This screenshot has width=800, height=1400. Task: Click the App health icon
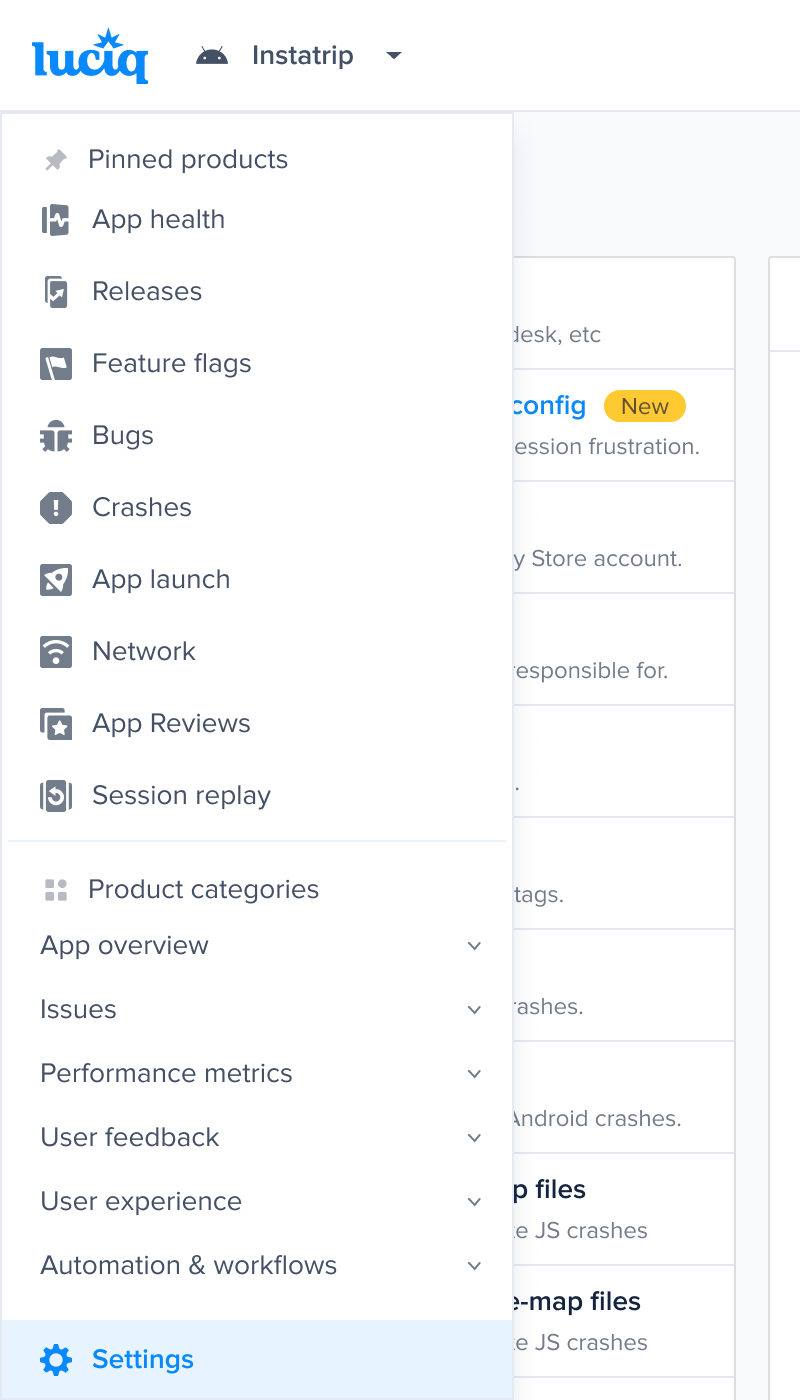[x=56, y=220]
